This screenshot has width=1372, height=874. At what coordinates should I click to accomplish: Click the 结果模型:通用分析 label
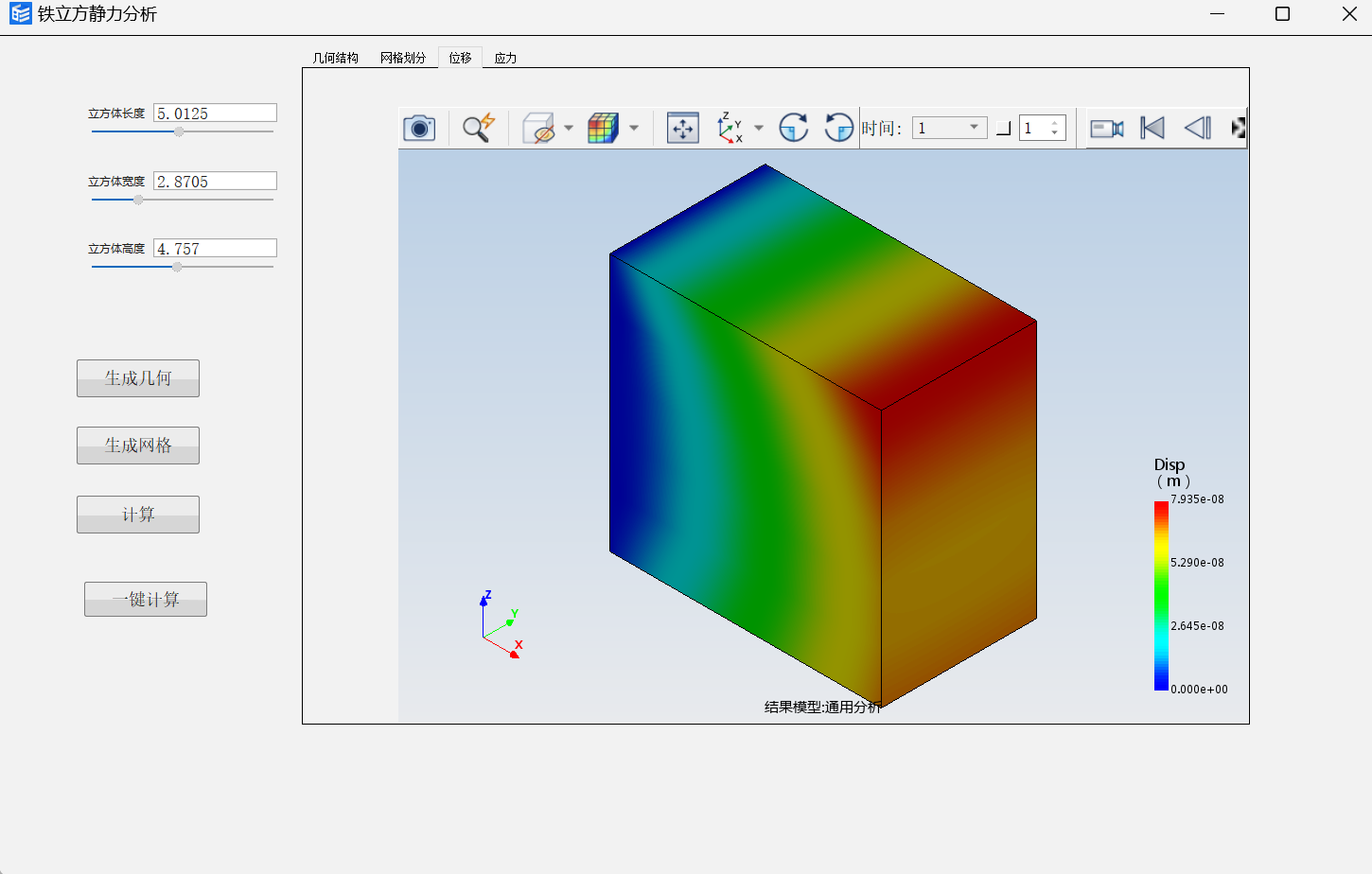pos(822,707)
